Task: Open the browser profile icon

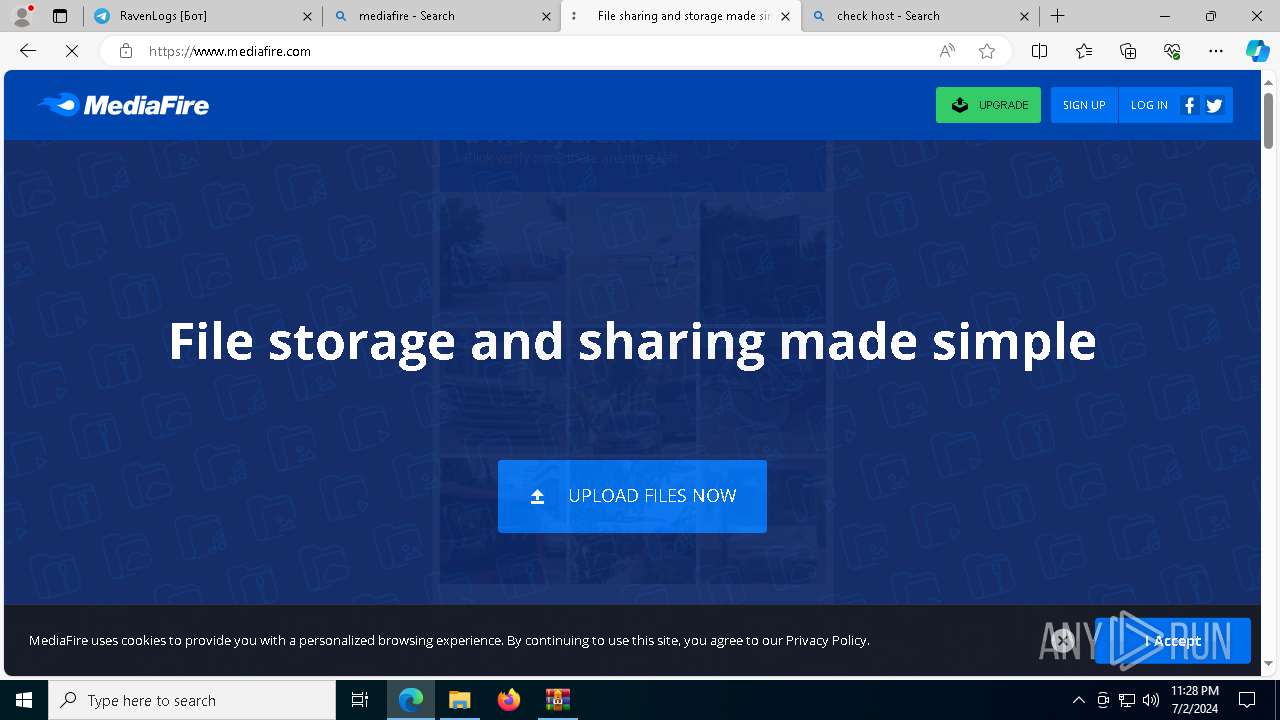Action: [x=22, y=16]
